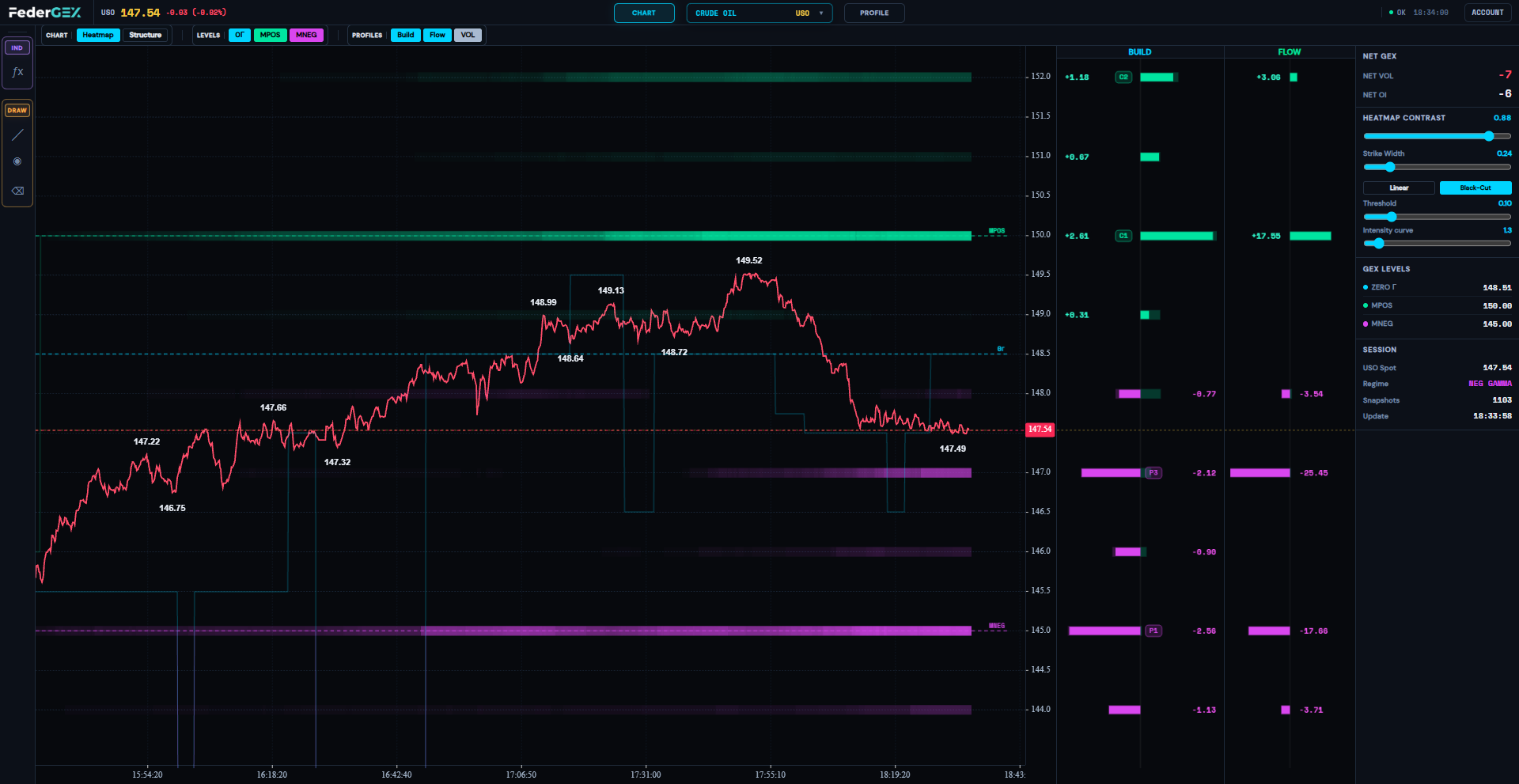1519x784 pixels.
Task: Open the ACCOUNT menu
Action: (1487, 13)
